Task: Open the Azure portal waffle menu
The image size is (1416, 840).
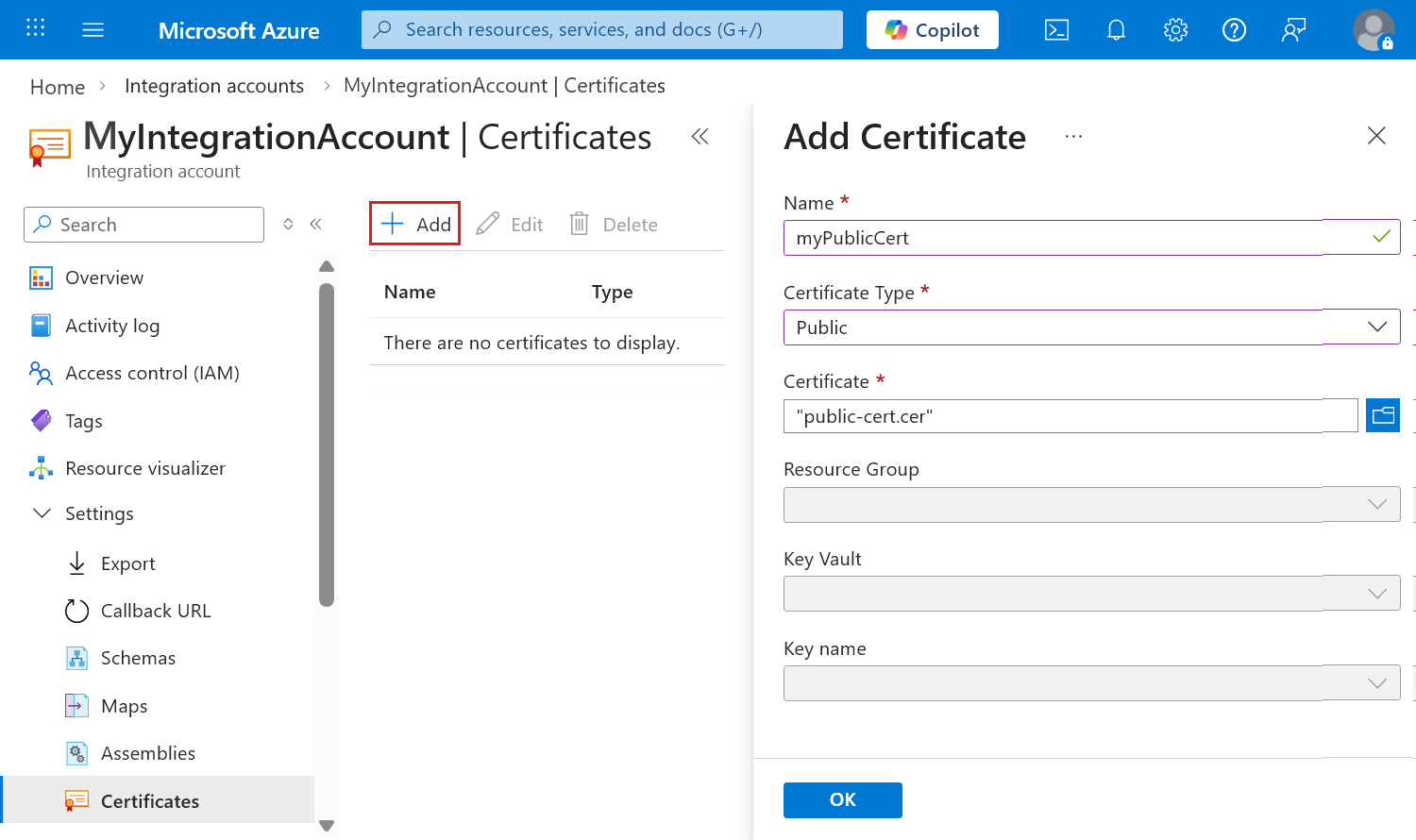Action: click(36, 28)
